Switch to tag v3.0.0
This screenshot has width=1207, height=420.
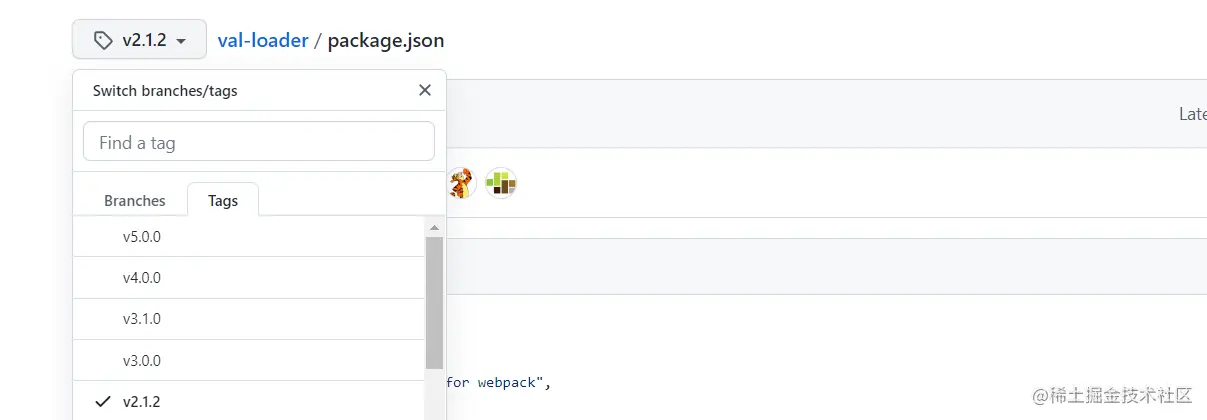pyautogui.click(x=142, y=360)
